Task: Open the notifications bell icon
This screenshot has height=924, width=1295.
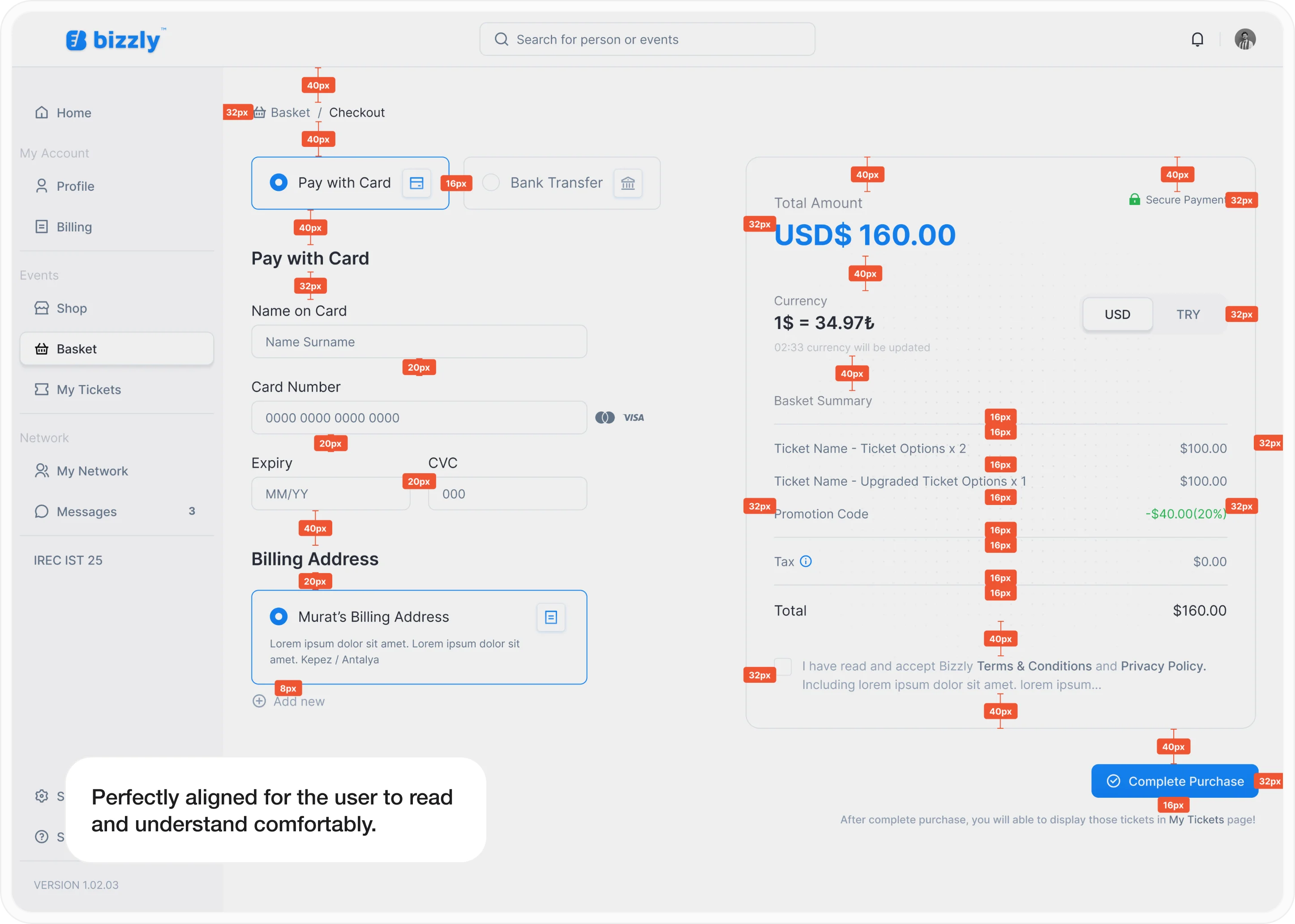Action: [x=1197, y=39]
